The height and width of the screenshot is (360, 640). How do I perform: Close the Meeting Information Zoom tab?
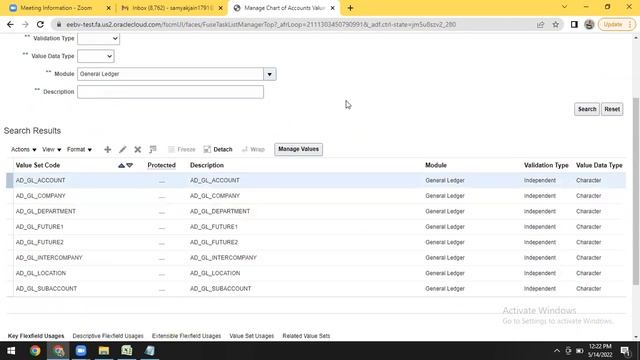(109, 8)
